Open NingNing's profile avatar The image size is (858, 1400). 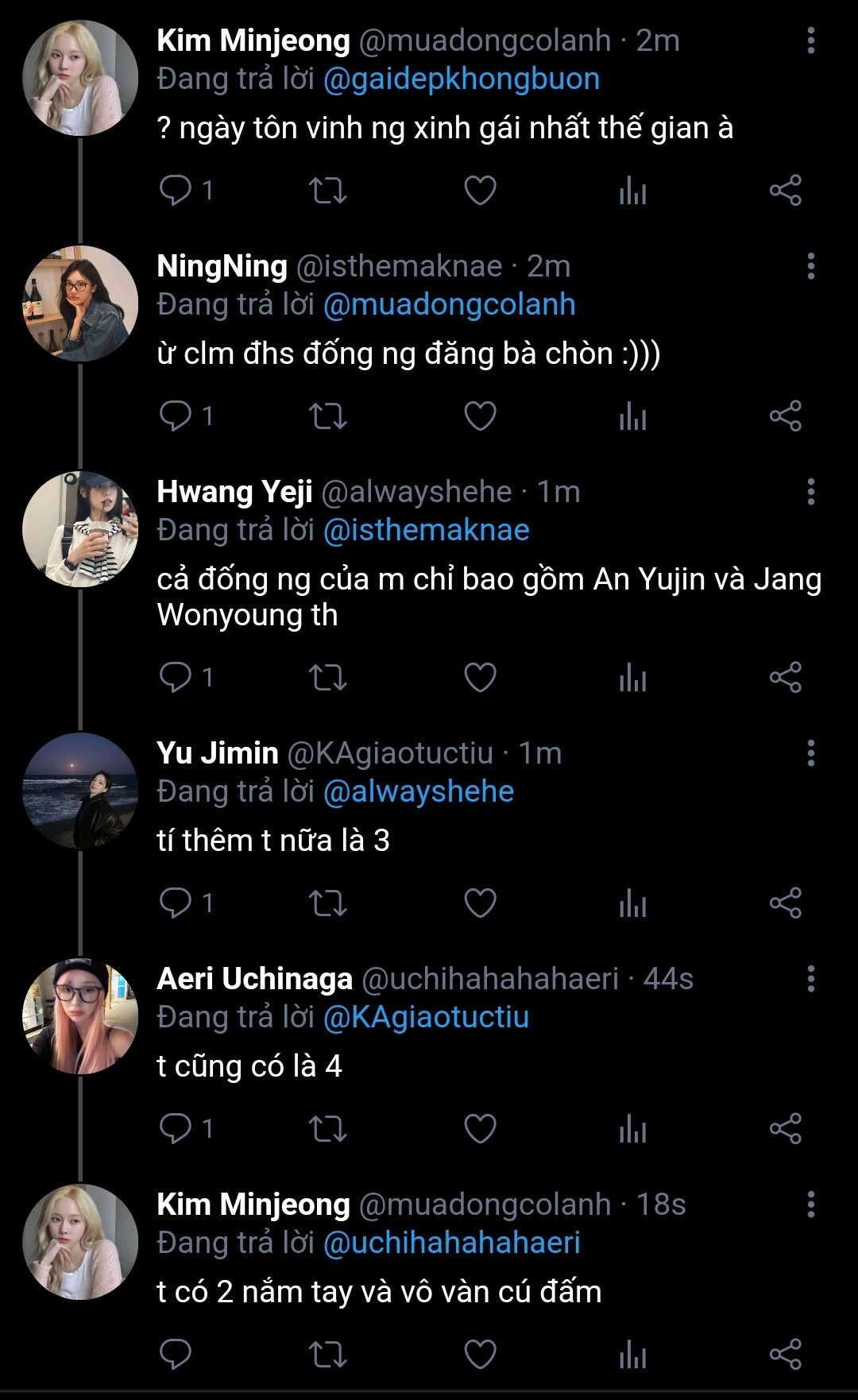pos(79,304)
